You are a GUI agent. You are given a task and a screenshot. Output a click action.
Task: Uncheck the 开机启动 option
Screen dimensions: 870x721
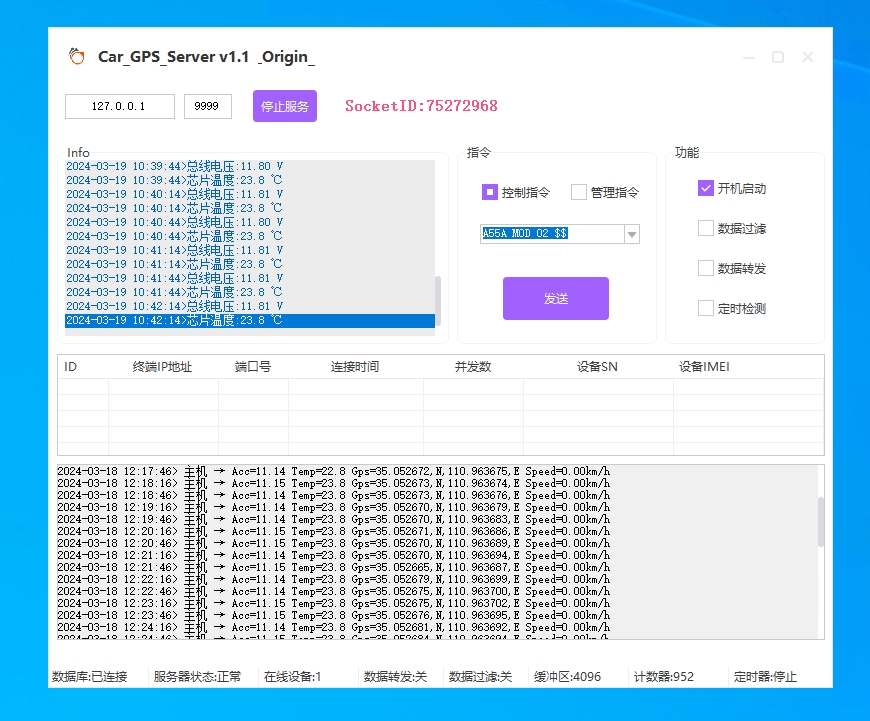[x=706, y=188]
